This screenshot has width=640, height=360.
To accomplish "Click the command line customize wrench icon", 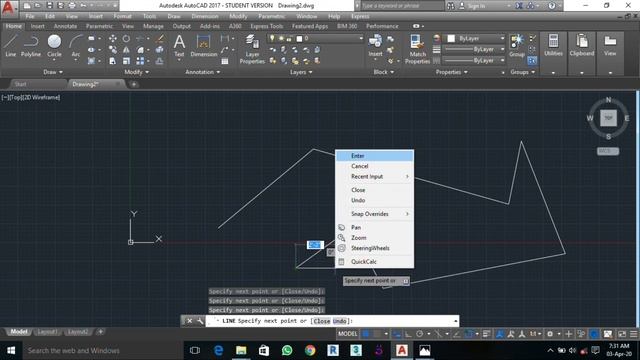I will tap(200, 321).
